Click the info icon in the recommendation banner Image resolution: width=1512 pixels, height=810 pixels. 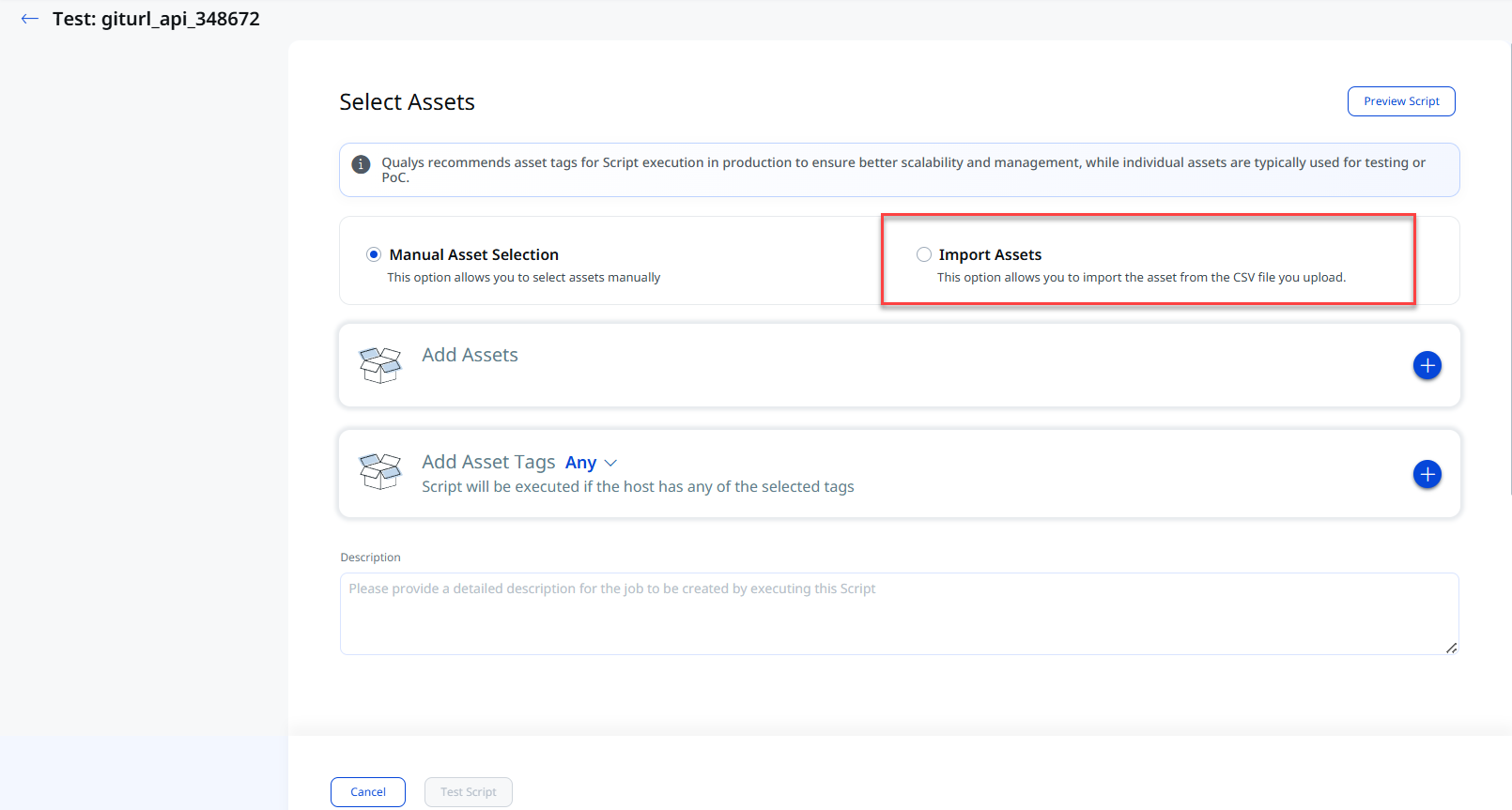(x=361, y=164)
